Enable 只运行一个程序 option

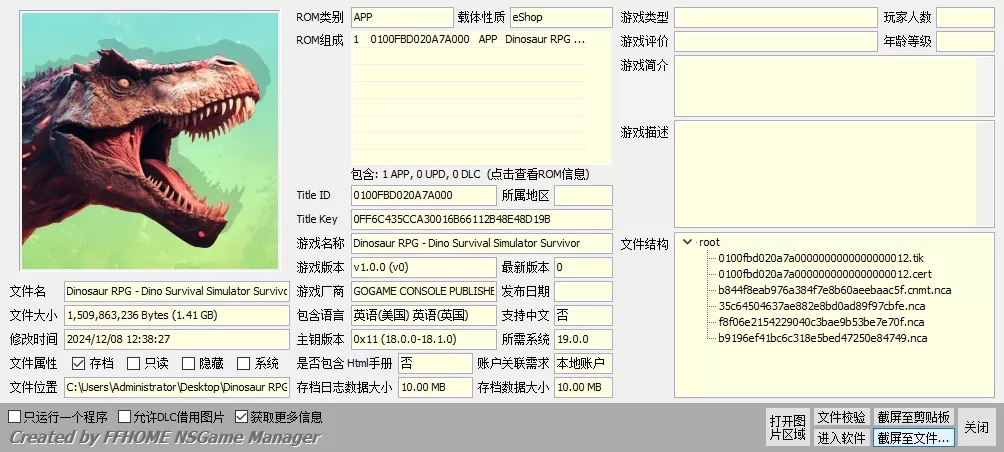click(x=14, y=417)
